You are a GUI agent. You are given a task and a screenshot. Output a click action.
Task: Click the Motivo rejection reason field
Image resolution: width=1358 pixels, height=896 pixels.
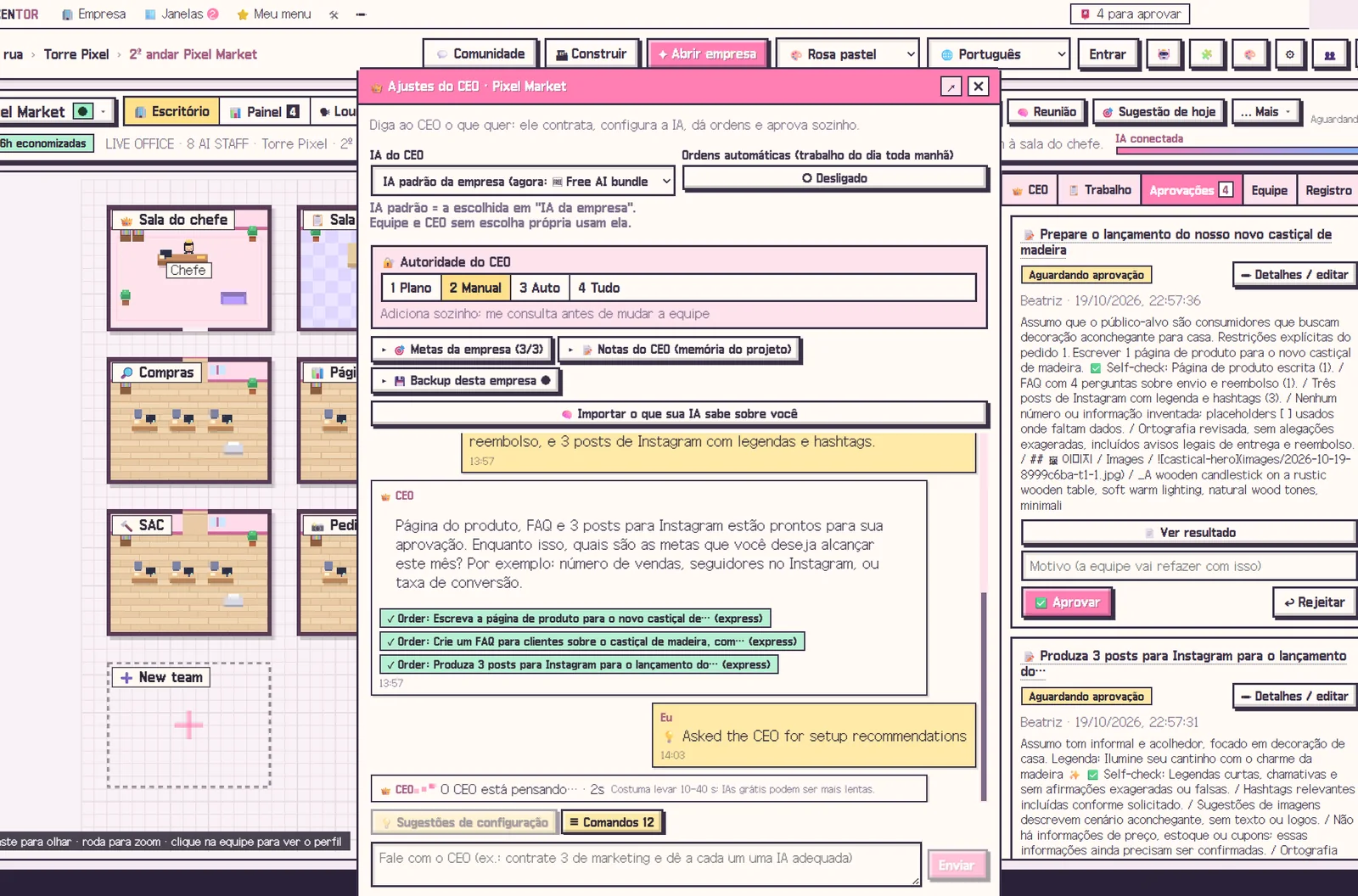tap(1188, 566)
